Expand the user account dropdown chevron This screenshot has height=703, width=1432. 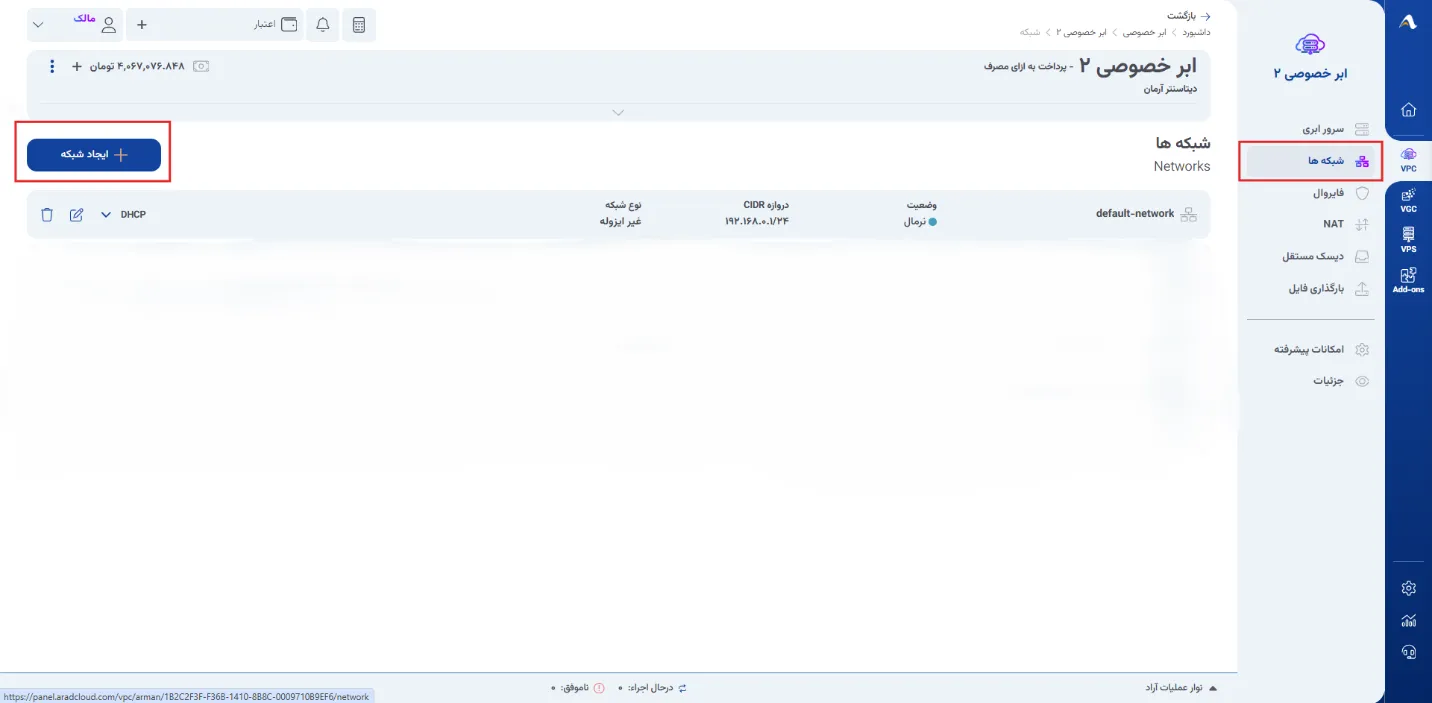39,25
